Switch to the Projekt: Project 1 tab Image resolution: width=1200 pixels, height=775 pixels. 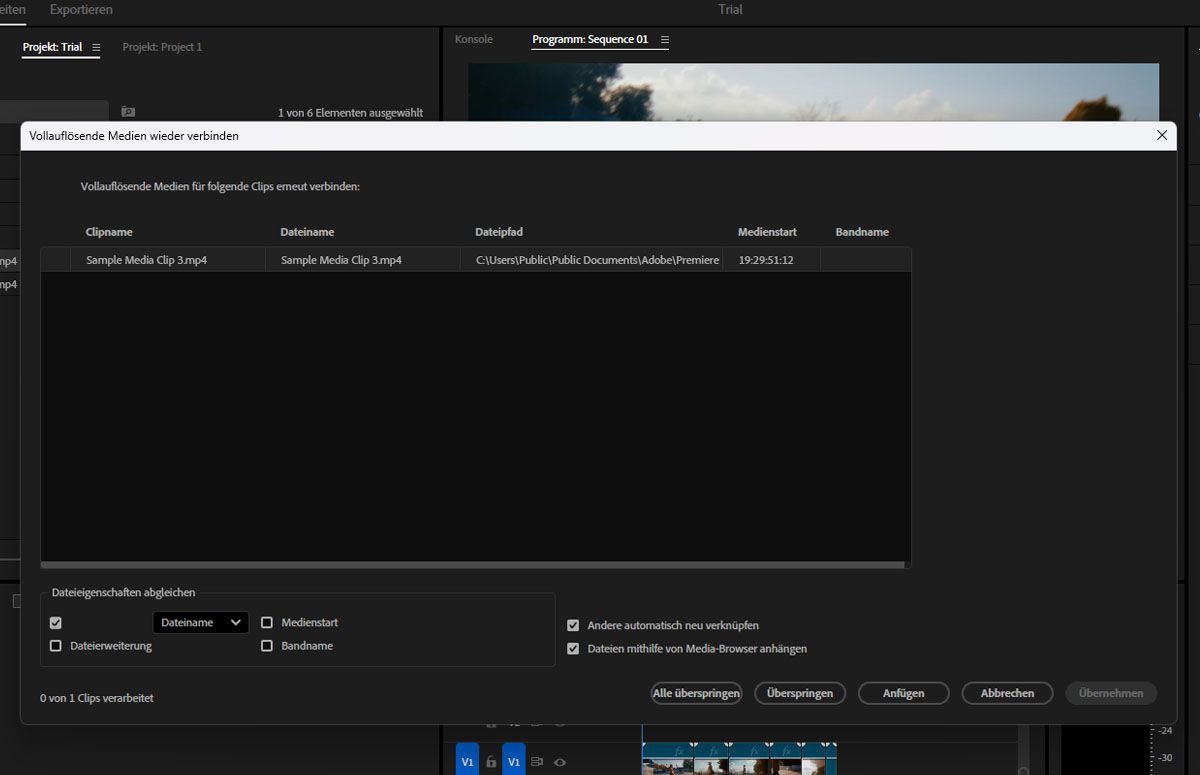pyautogui.click(x=162, y=47)
